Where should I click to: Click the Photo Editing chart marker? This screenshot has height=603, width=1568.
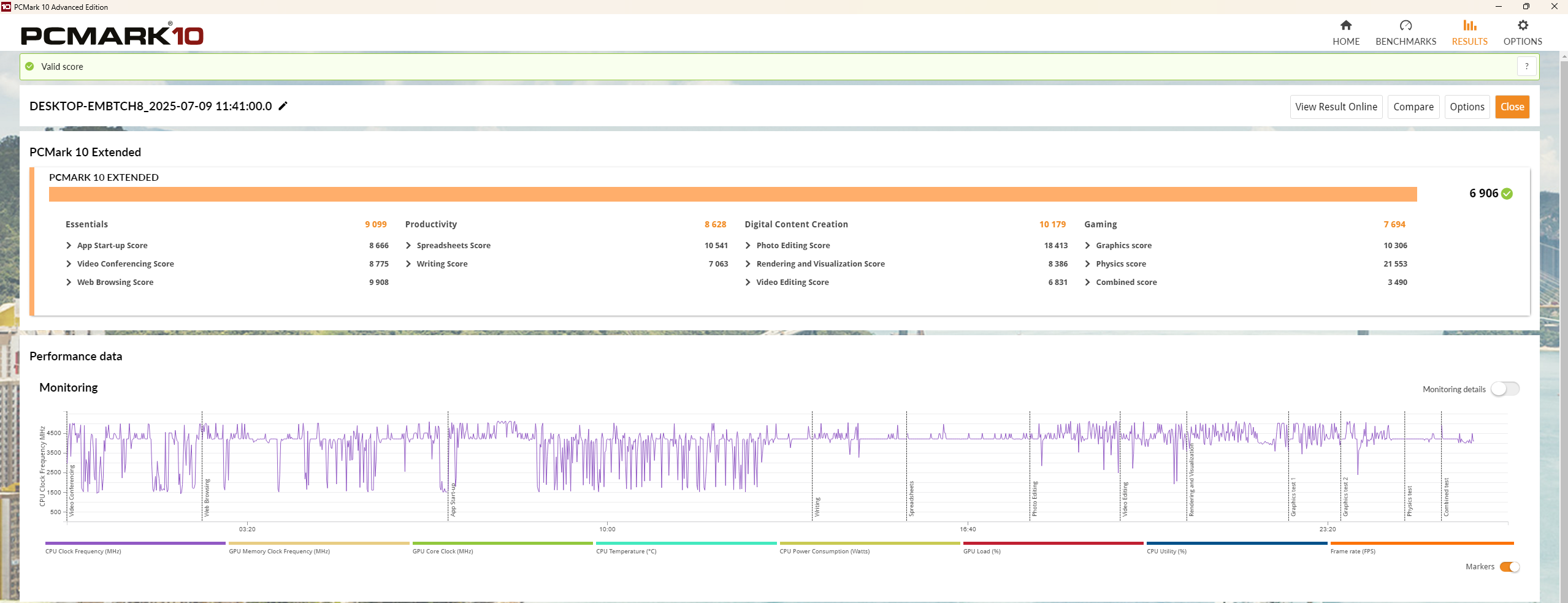[1034, 499]
